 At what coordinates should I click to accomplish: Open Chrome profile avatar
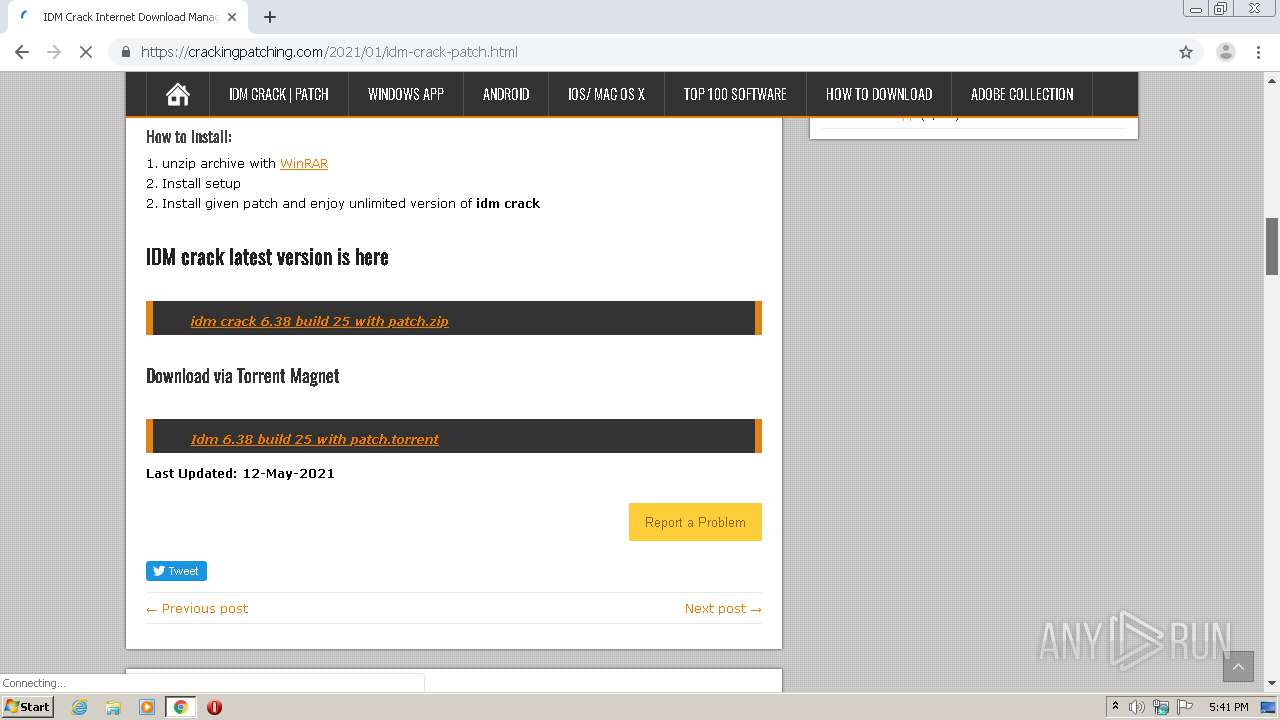pyautogui.click(x=1225, y=52)
